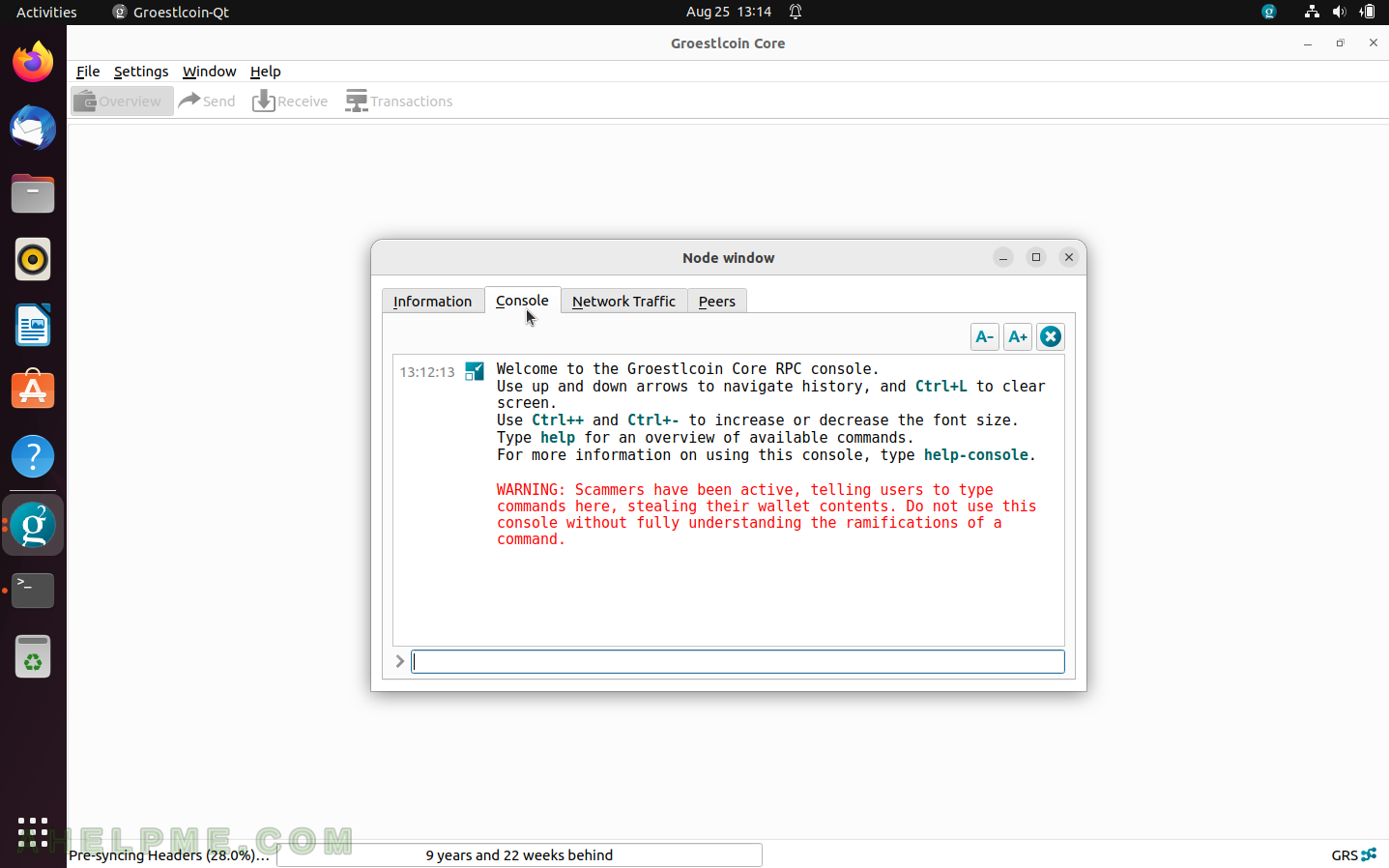This screenshot has width=1389, height=868.
Task: Select the Console tab
Action: coord(522,301)
